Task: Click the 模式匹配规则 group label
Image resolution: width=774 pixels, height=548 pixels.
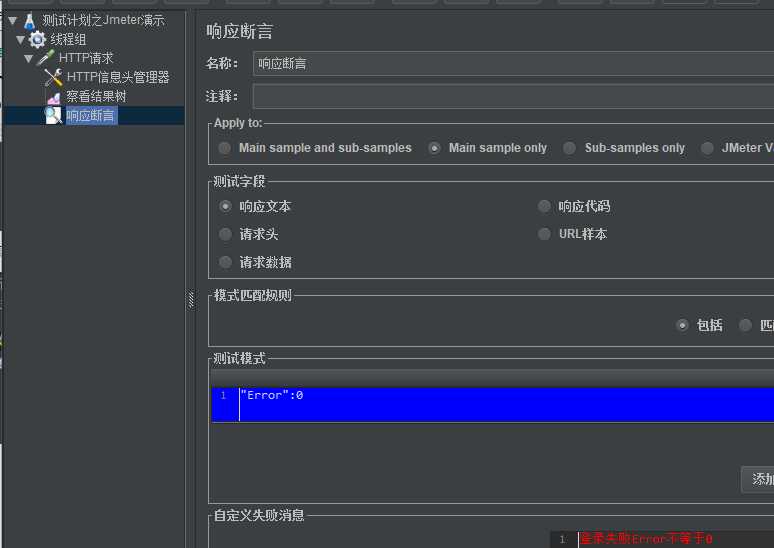Action: (x=253, y=295)
